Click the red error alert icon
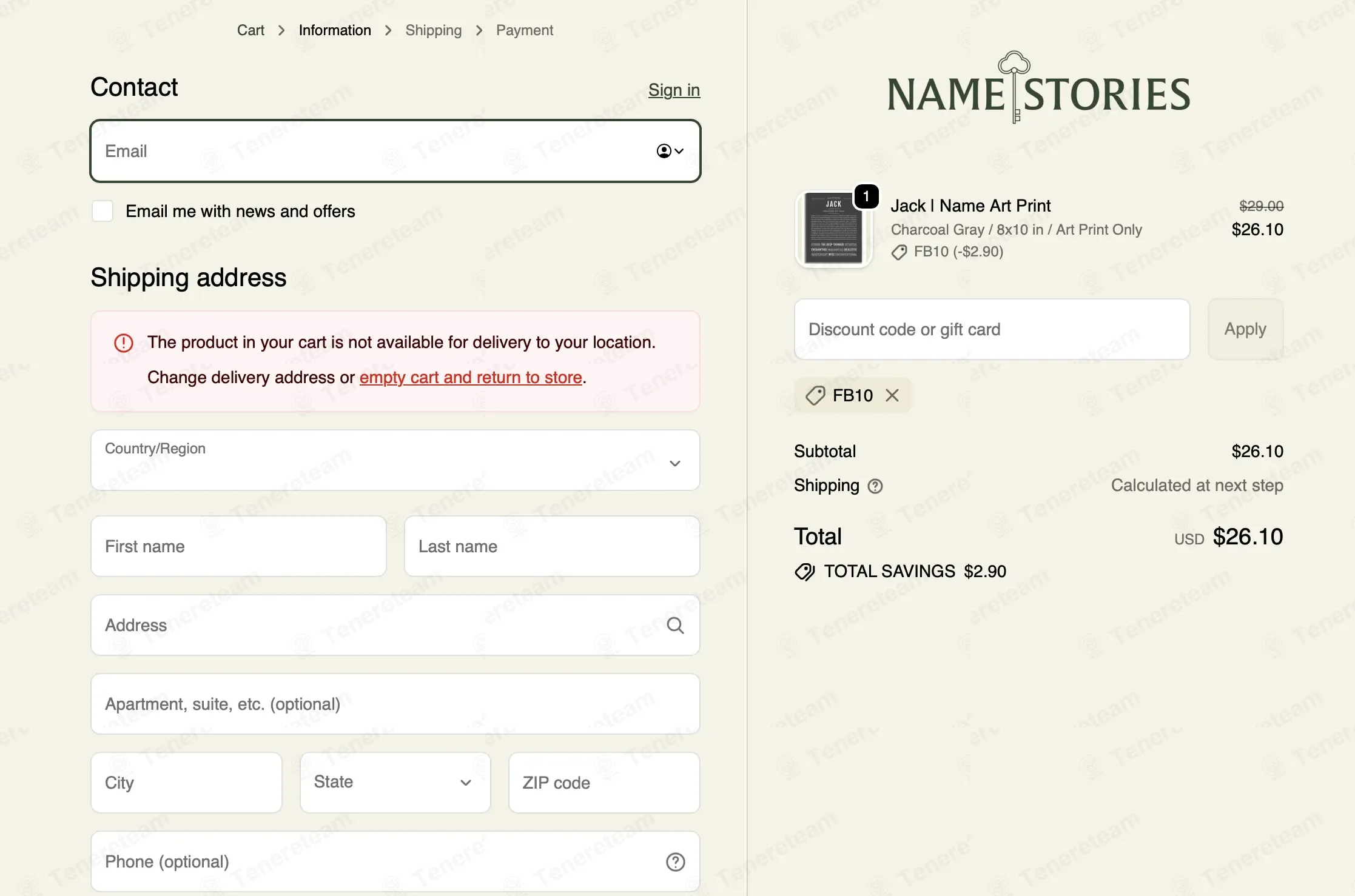 (x=124, y=343)
